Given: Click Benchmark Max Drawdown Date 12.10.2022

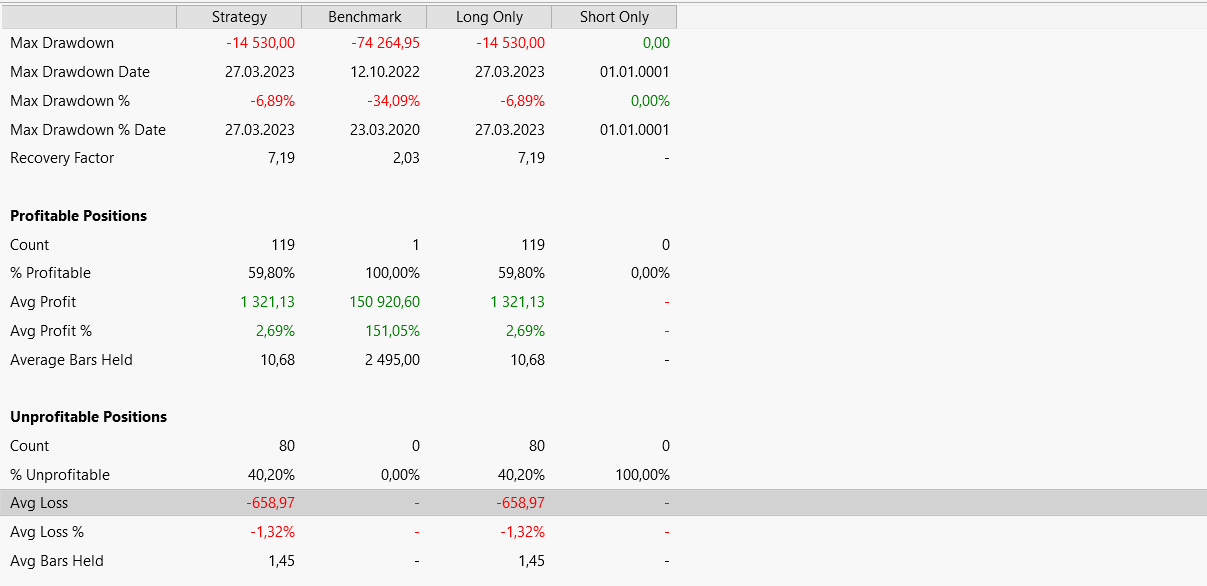Looking at the screenshot, I should (385, 72).
